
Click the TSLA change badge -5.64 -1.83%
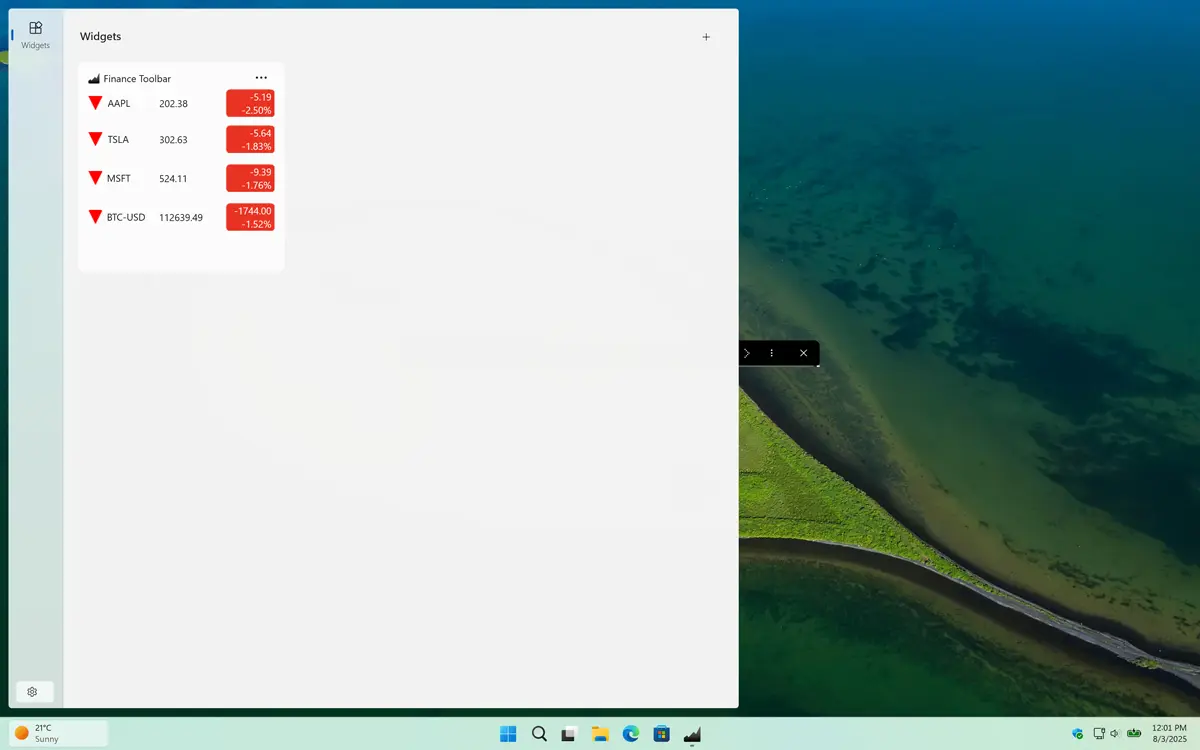(250, 140)
